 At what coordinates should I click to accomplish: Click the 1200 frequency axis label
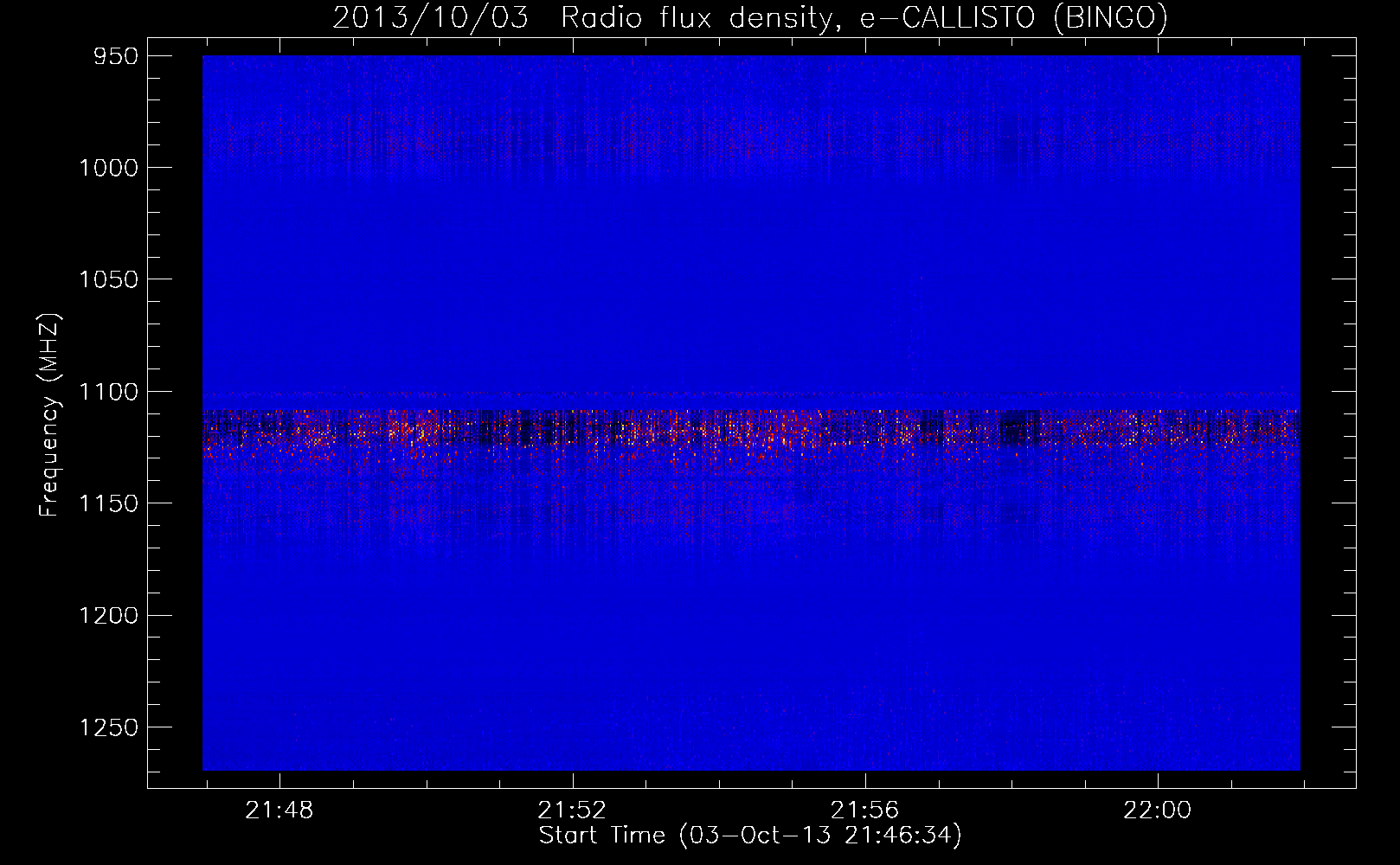[107, 616]
